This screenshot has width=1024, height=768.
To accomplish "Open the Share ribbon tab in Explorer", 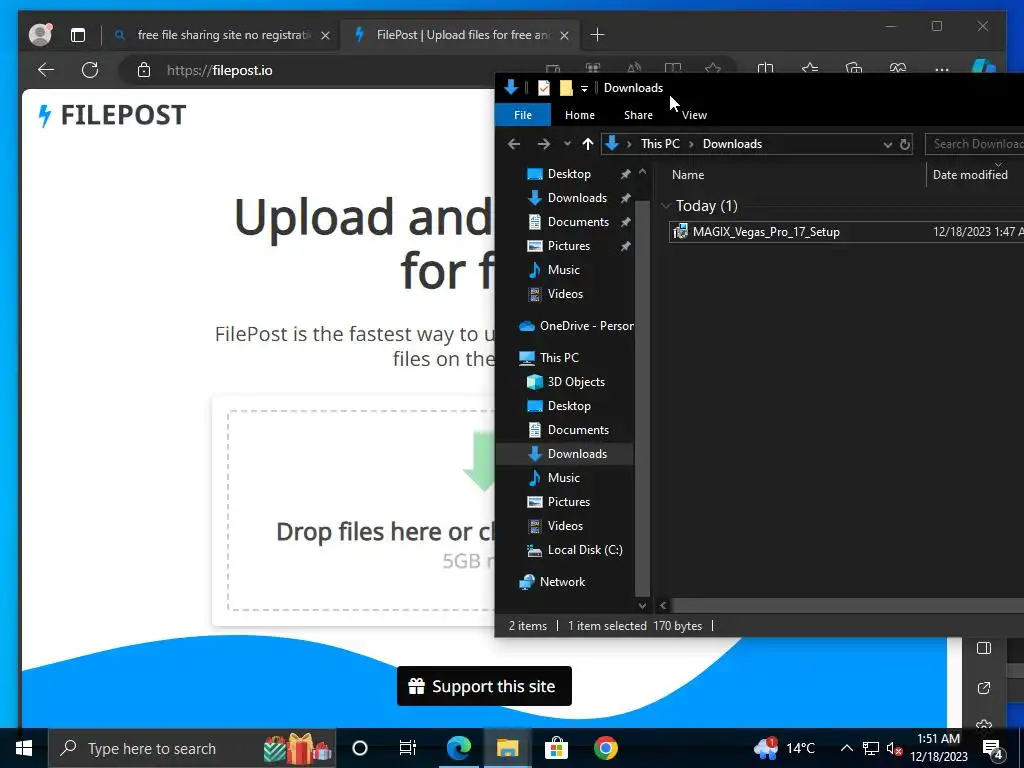I will pos(638,115).
